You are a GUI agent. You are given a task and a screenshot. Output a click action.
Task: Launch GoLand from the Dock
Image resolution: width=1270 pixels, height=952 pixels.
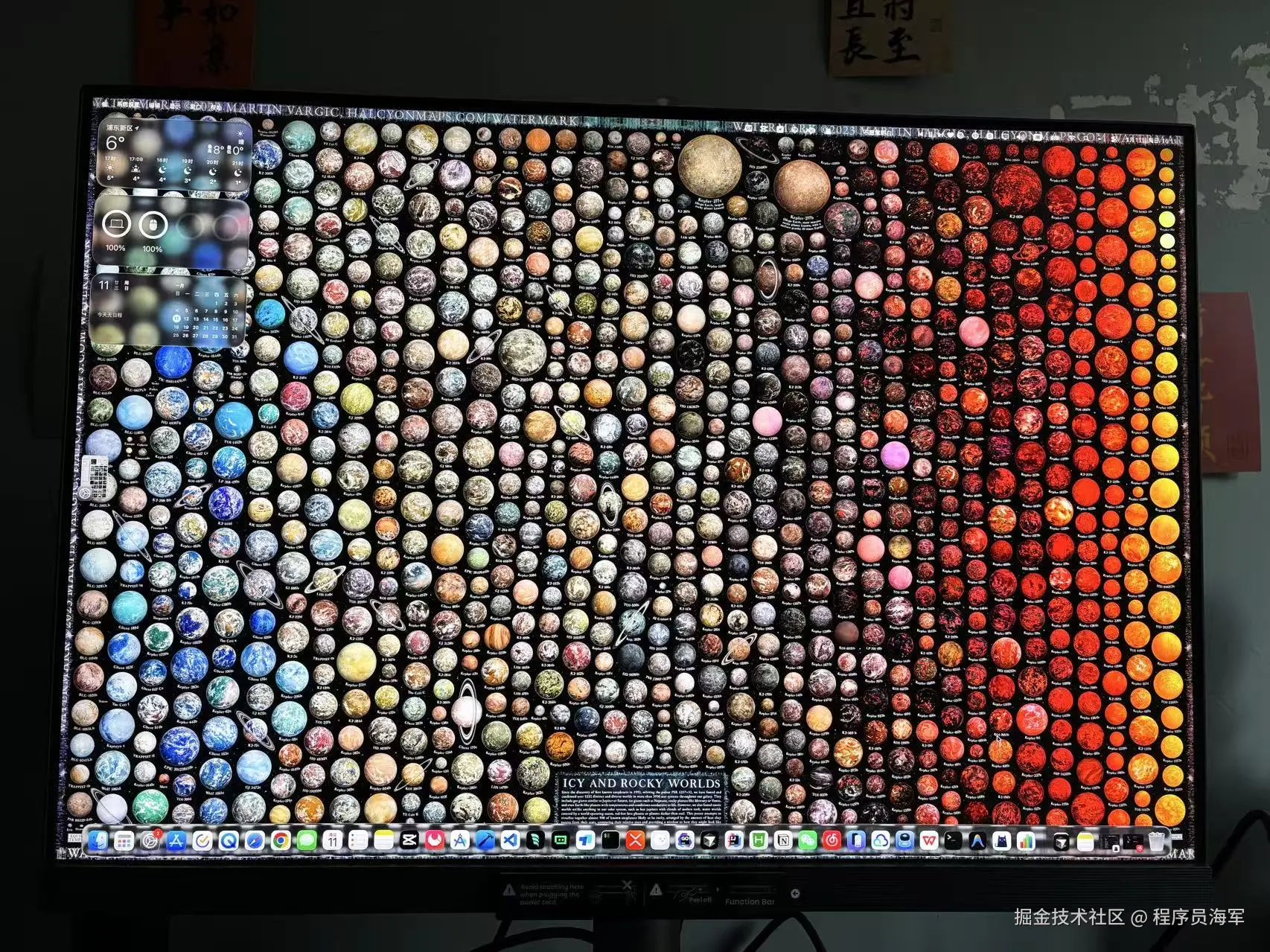tap(685, 840)
